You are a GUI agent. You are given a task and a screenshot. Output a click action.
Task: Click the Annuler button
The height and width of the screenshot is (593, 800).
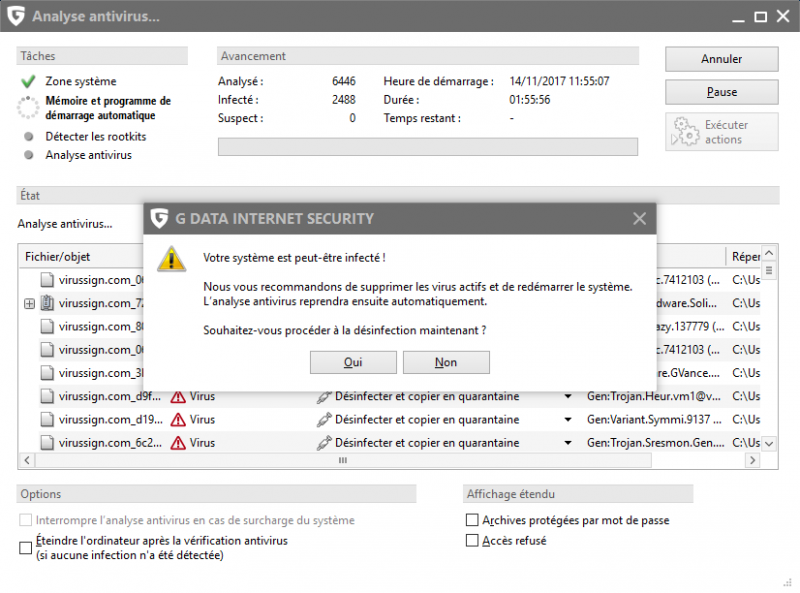(721, 59)
